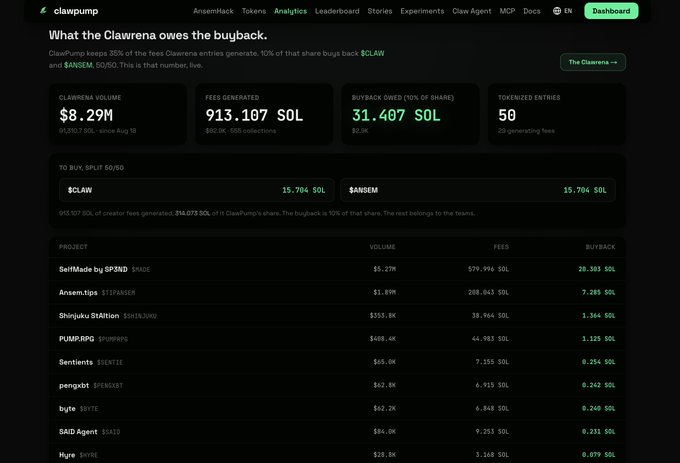Click the globe language icon
Viewport: 680px width, 463px height.
[557, 11]
